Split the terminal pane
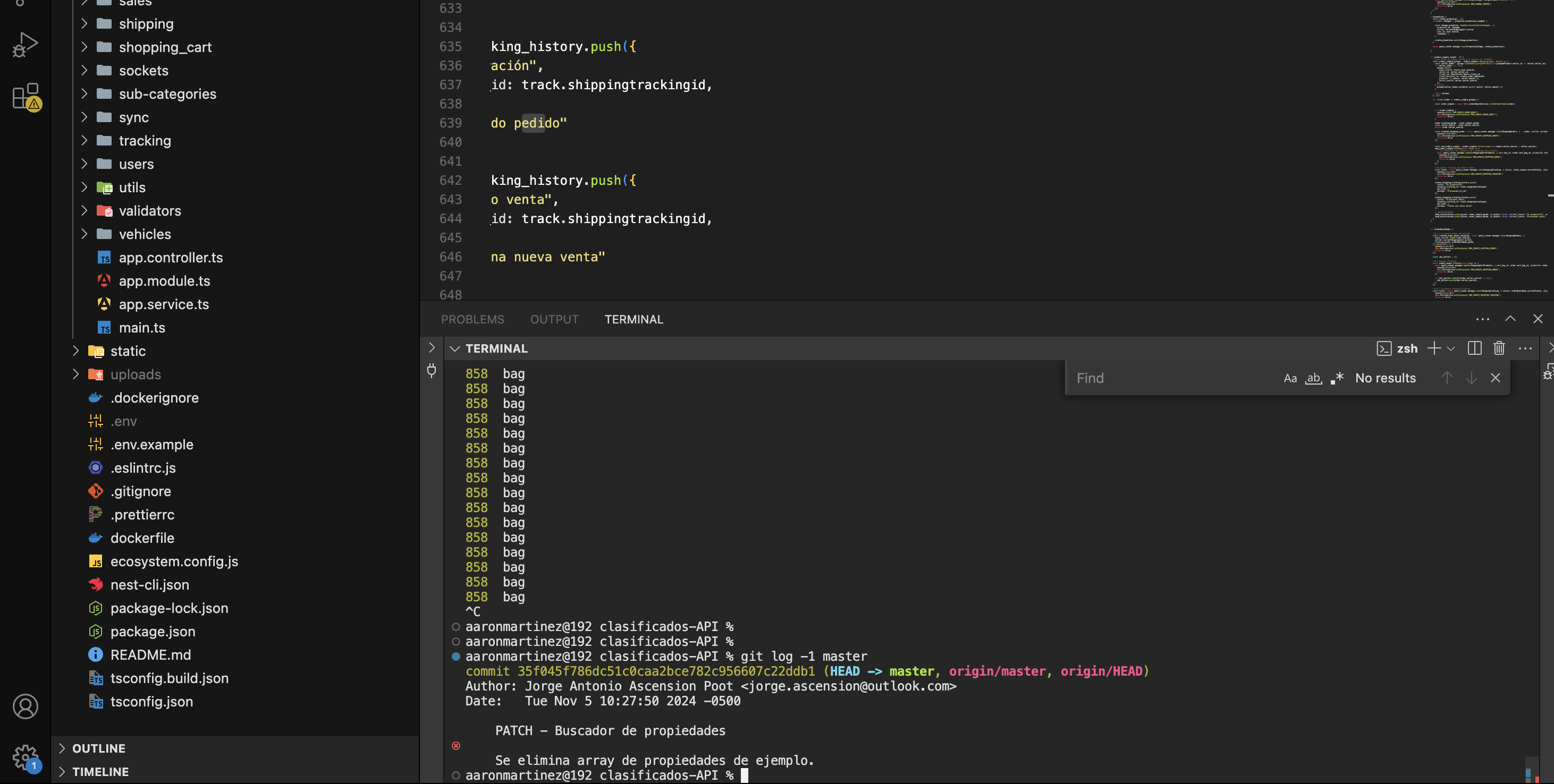The height and width of the screenshot is (784, 1554). 1474,348
